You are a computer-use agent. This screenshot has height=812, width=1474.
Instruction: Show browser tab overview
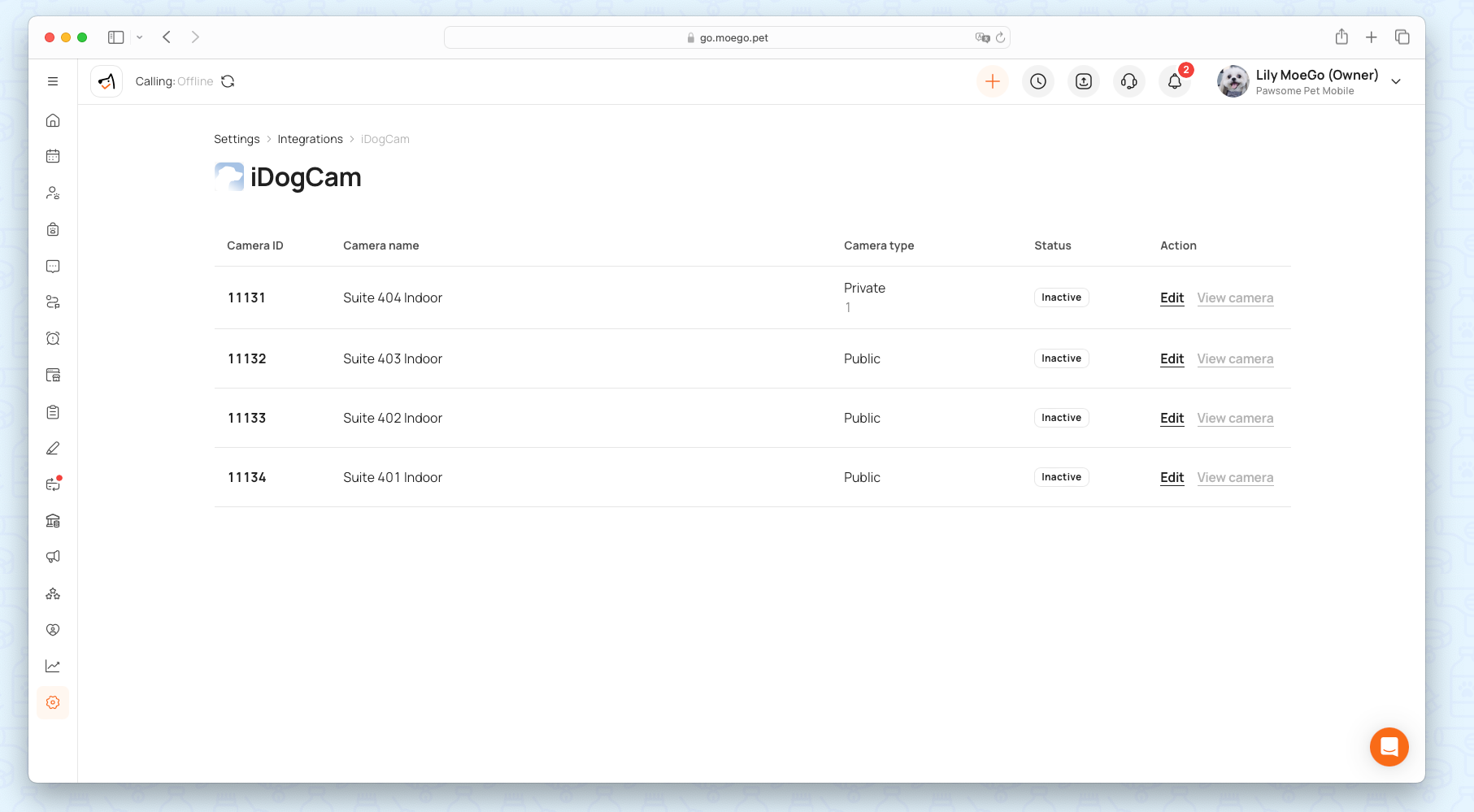[x=1402, y=37]
